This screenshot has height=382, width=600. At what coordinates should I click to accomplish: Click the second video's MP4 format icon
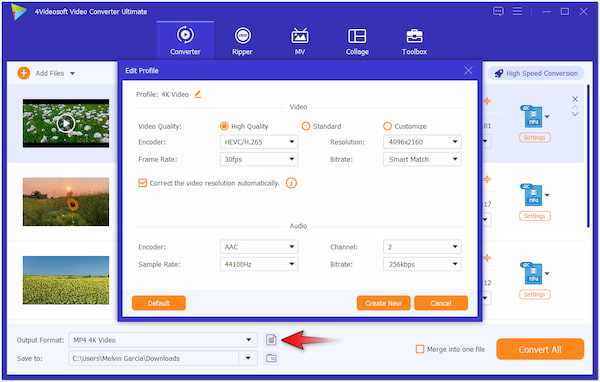point(532,194)
